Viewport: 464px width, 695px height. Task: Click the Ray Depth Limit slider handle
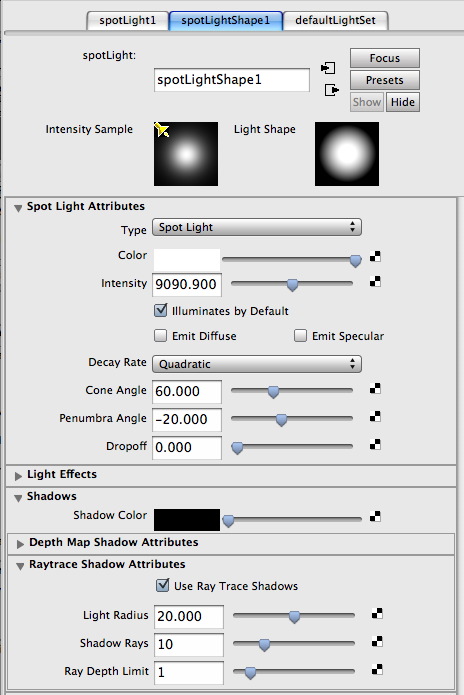click(250, 673)
